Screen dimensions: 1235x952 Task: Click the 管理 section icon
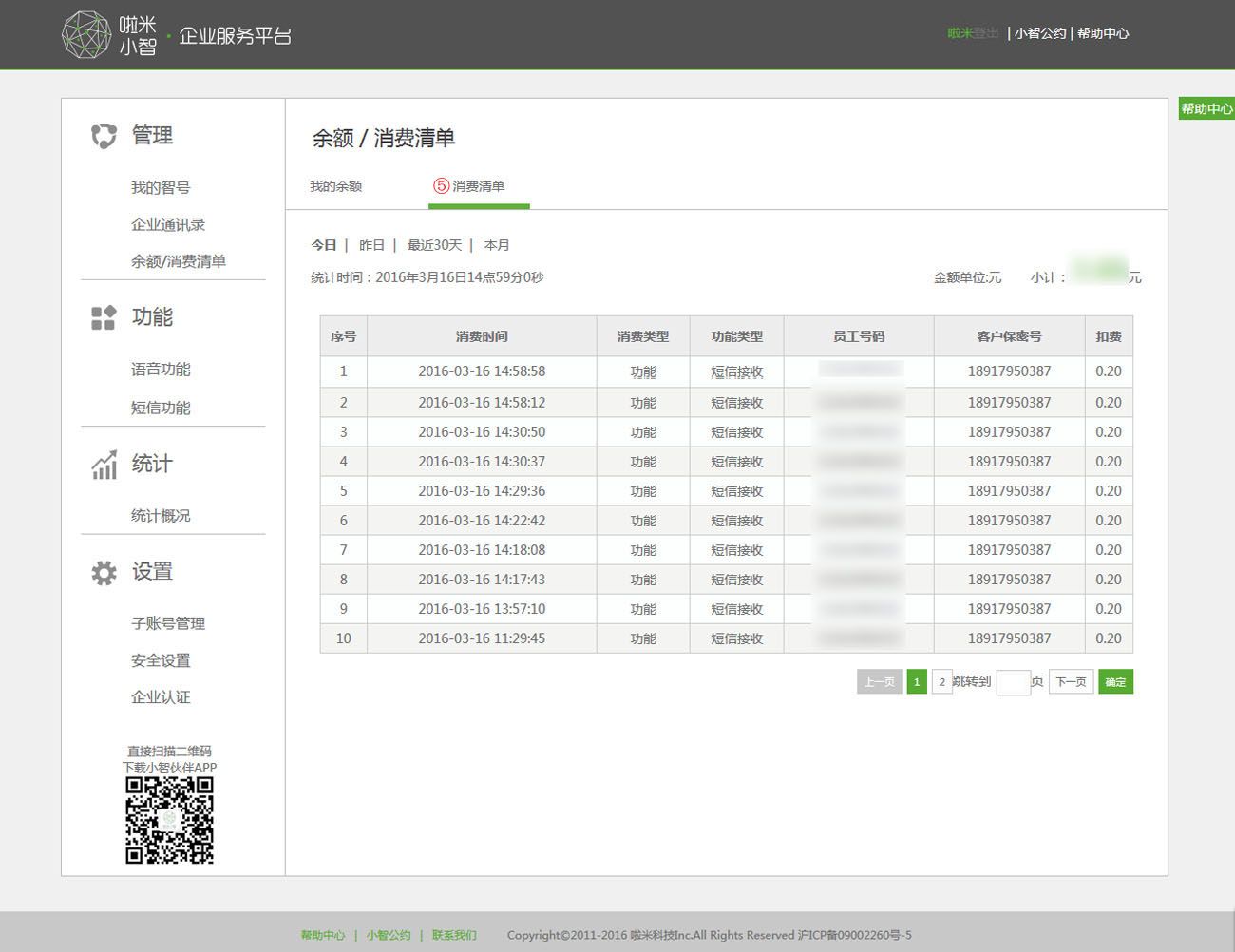click(104, 136)
